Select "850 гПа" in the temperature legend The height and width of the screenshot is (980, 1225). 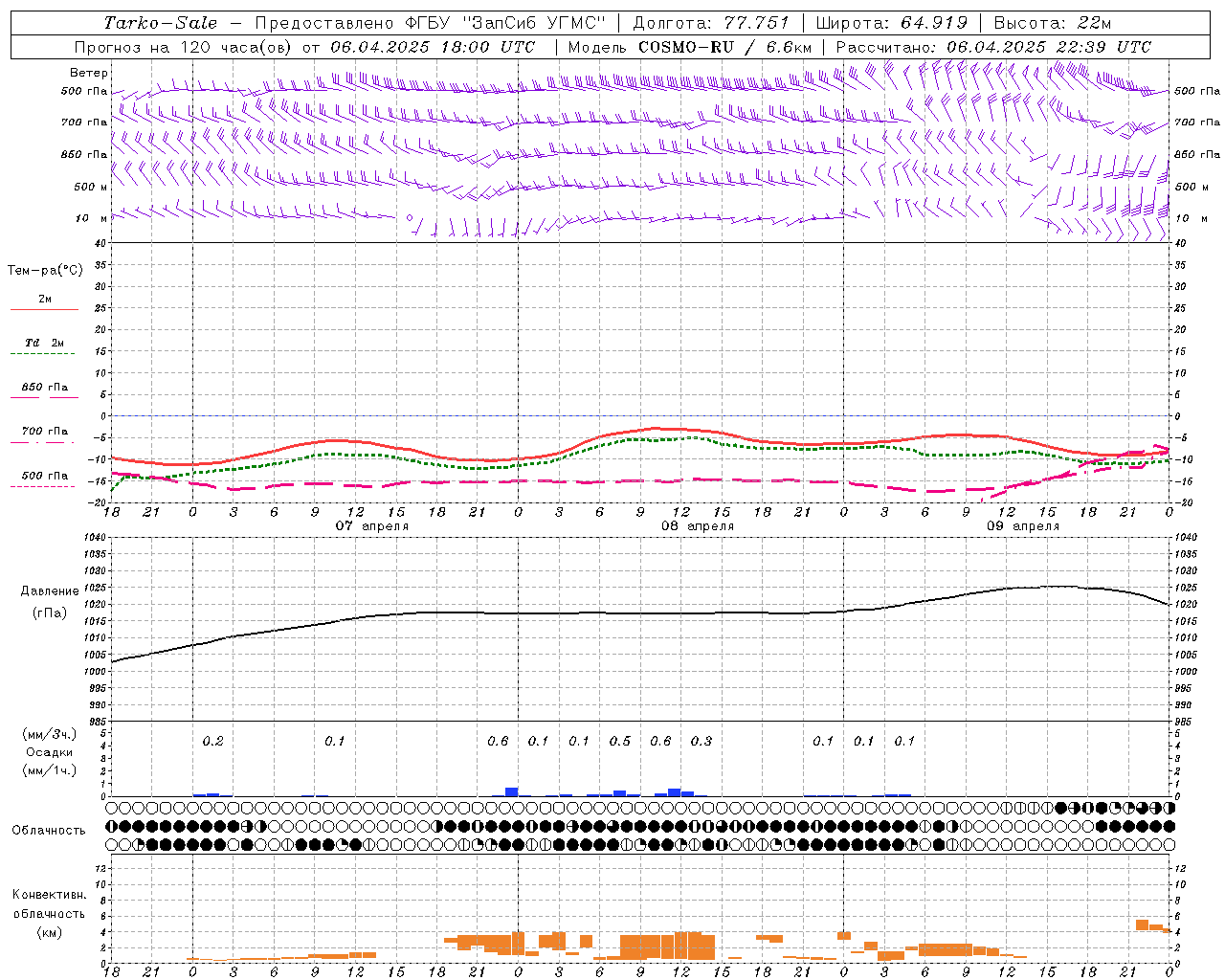[44, 388]
